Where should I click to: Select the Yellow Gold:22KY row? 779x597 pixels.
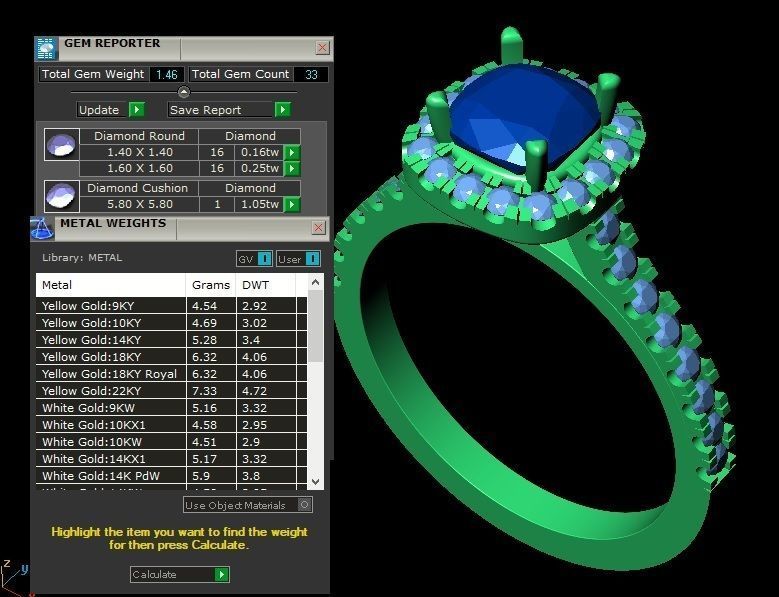171,391
